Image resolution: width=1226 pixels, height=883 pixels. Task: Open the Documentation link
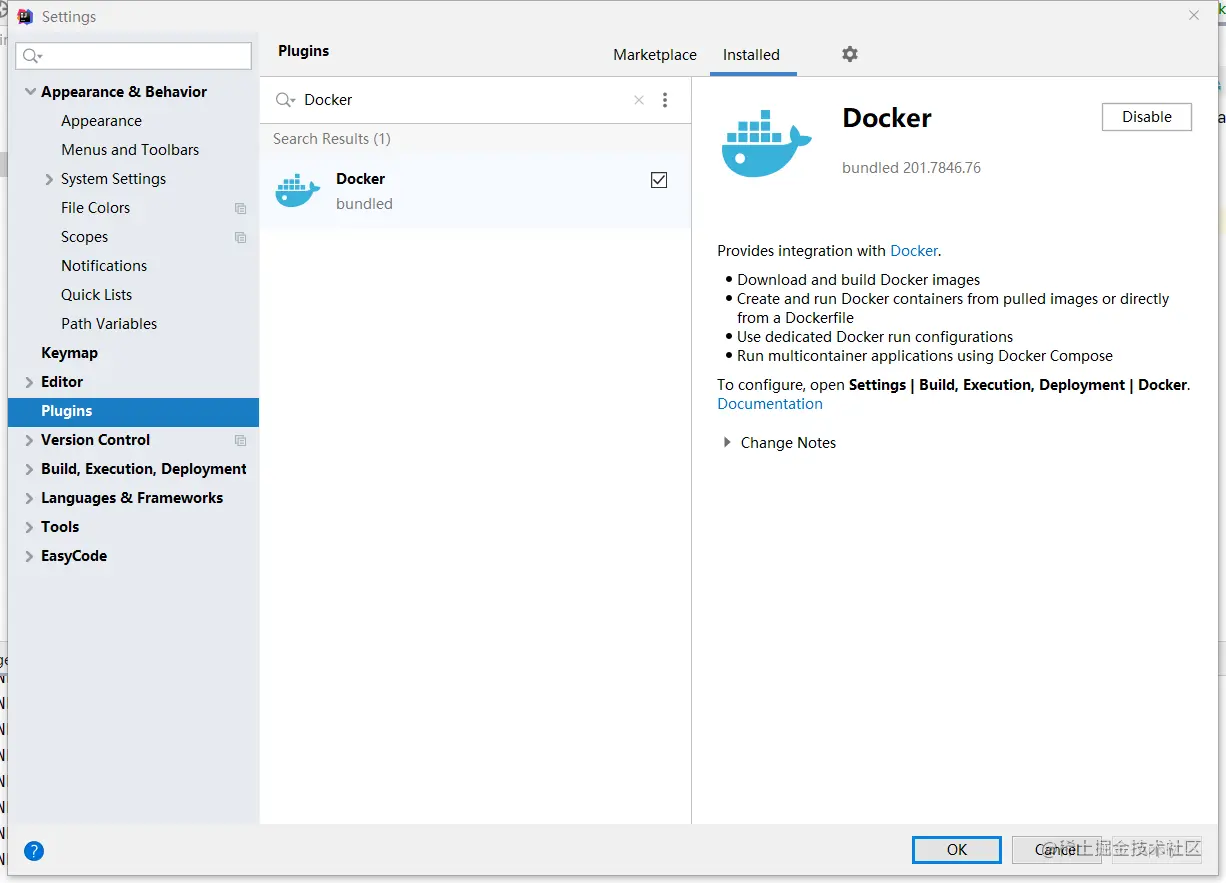pos(770,404)
